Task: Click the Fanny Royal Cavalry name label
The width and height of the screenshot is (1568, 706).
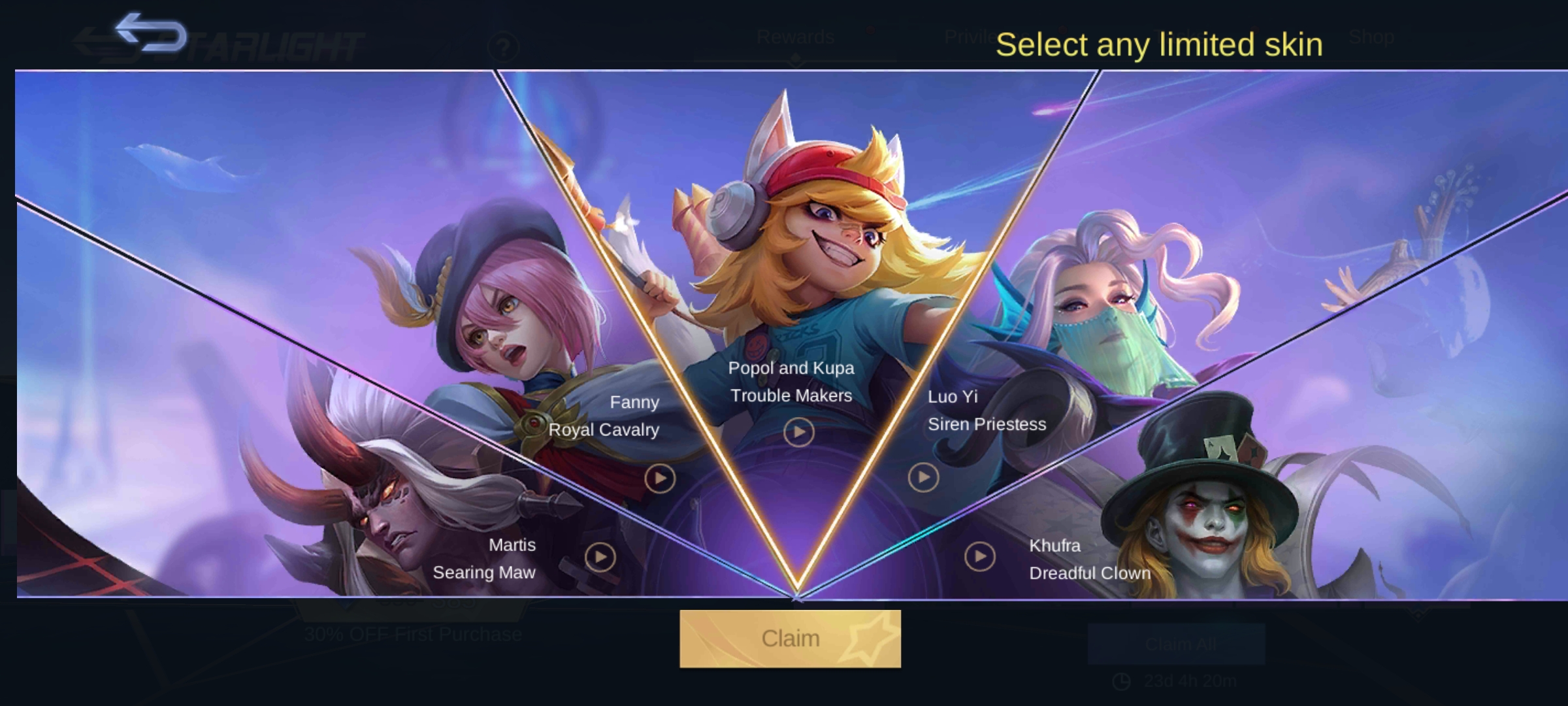Action: pyautogui.click(x=604, y=416)
